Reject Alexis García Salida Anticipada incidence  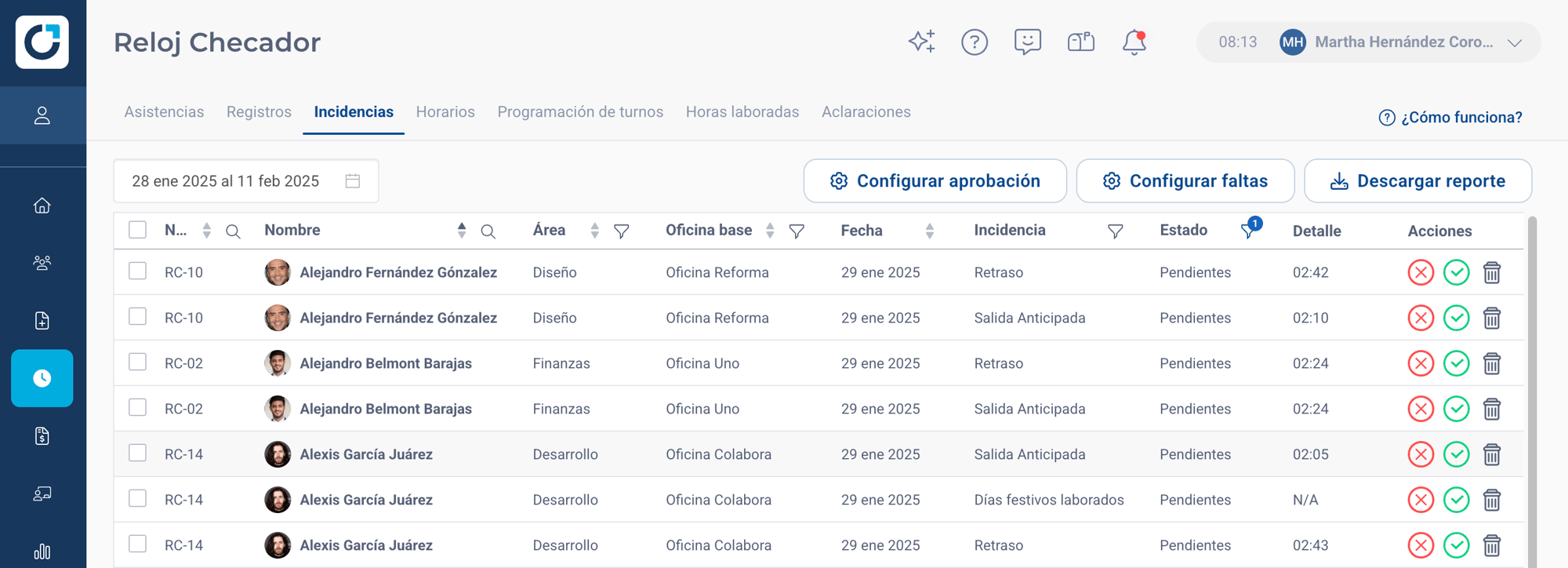[x=1421, y=454]
